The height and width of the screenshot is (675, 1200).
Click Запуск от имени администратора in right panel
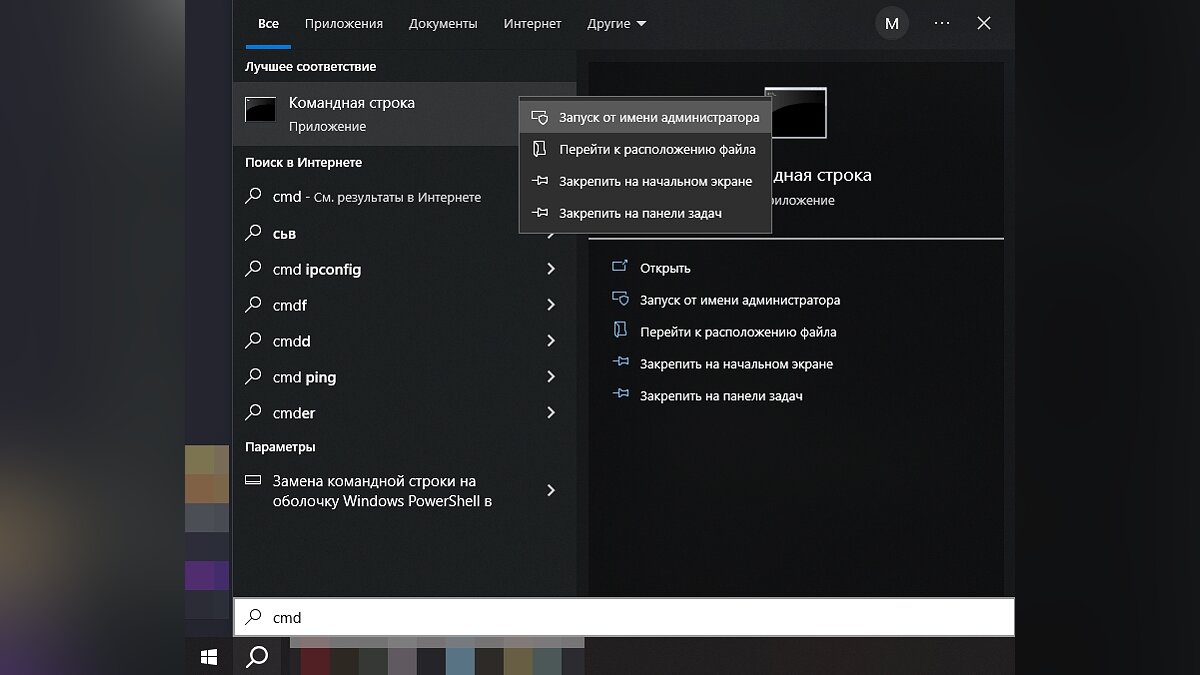(739, 300)
